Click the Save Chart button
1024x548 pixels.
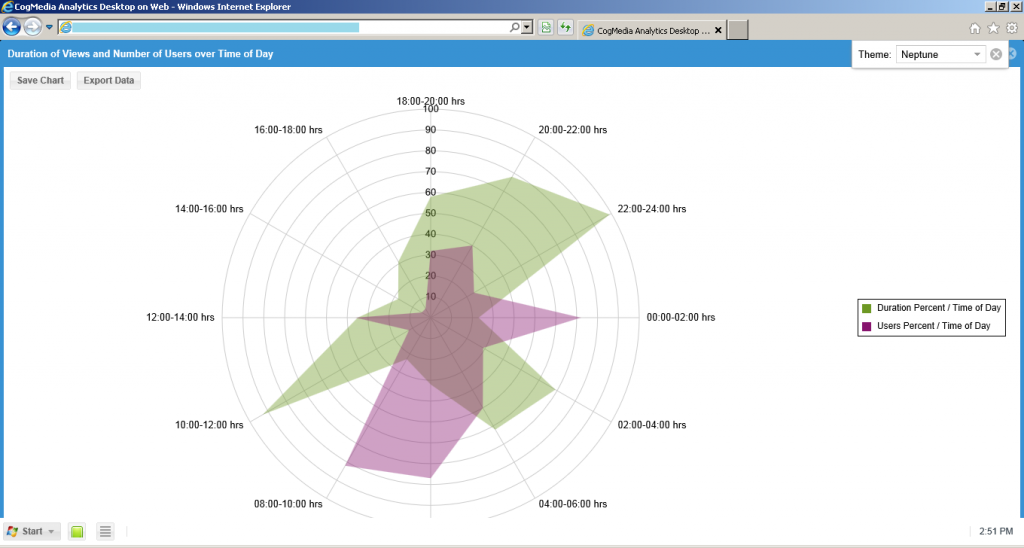point(40,80)
